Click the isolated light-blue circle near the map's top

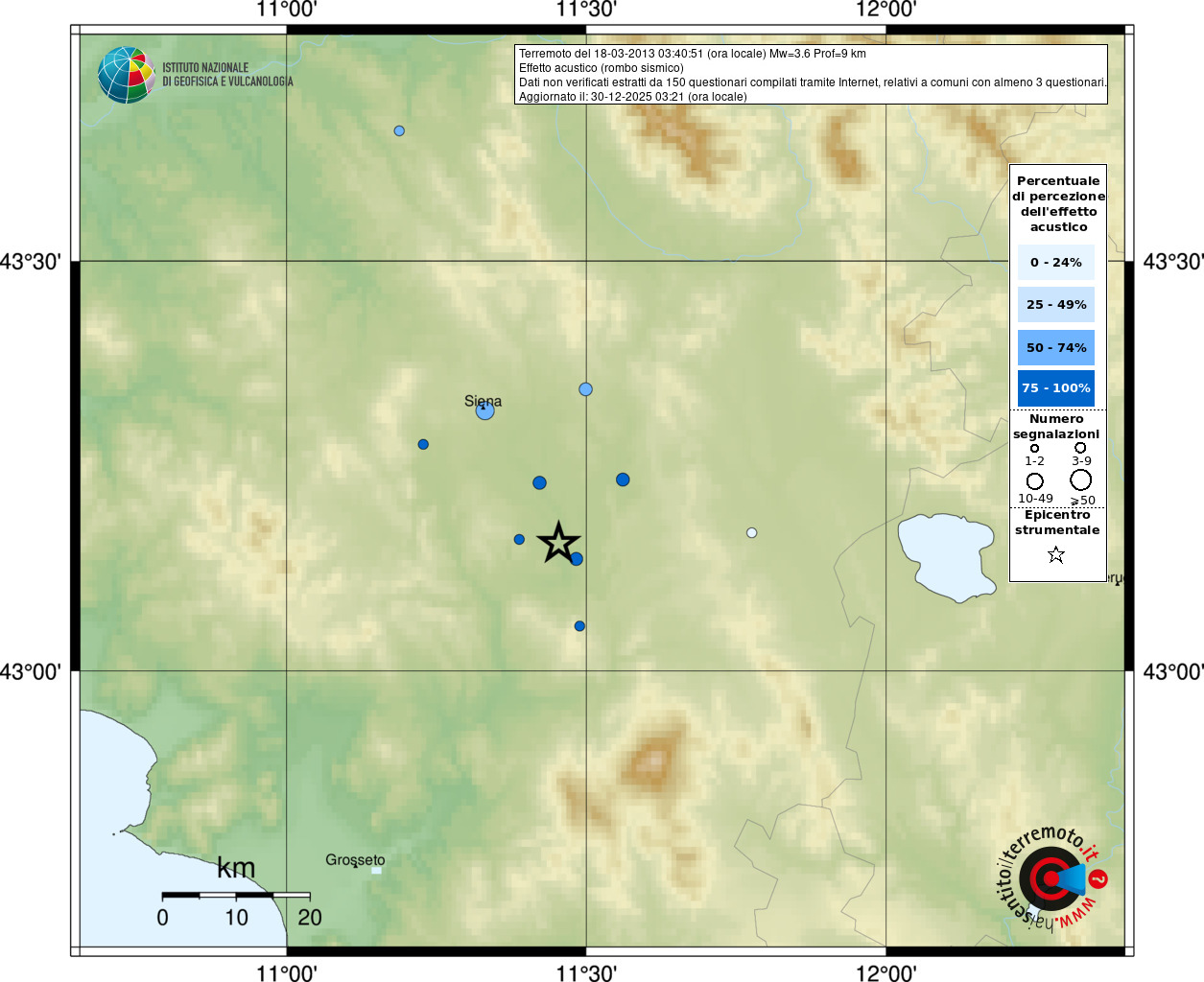[x=399, y=130]
